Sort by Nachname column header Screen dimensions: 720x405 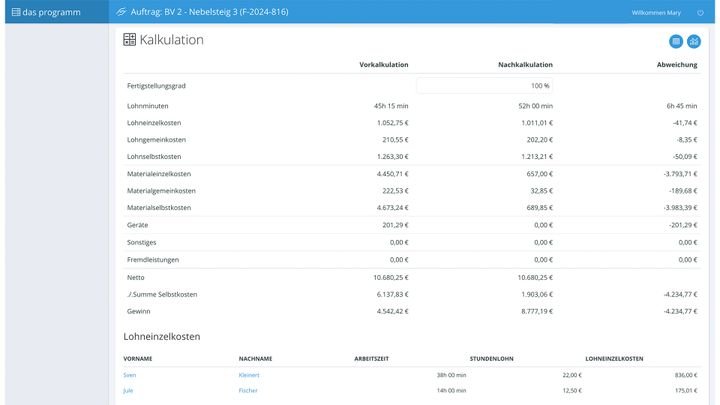[256, 358]
